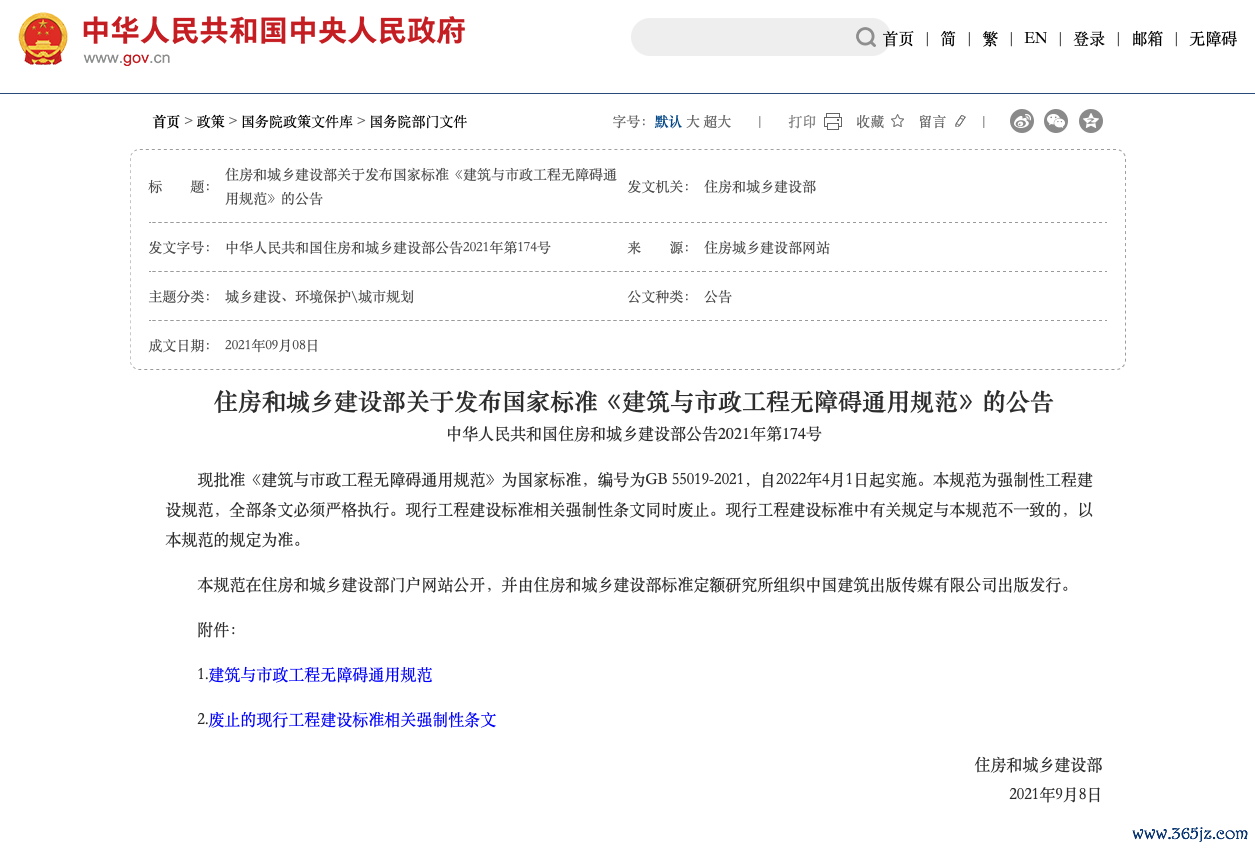Share page to Weibo
This screenshot has height=849, width=1255.
pos(1021,121)
